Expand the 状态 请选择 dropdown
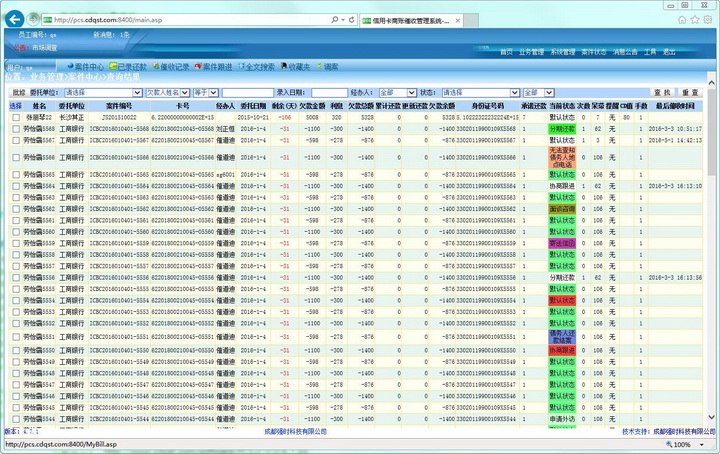The image size is (720, 454). pos(515,93)
